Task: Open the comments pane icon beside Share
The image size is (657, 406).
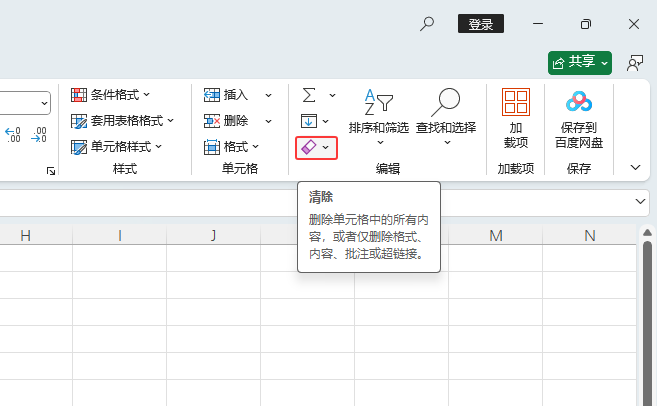Action: point(635,63)
